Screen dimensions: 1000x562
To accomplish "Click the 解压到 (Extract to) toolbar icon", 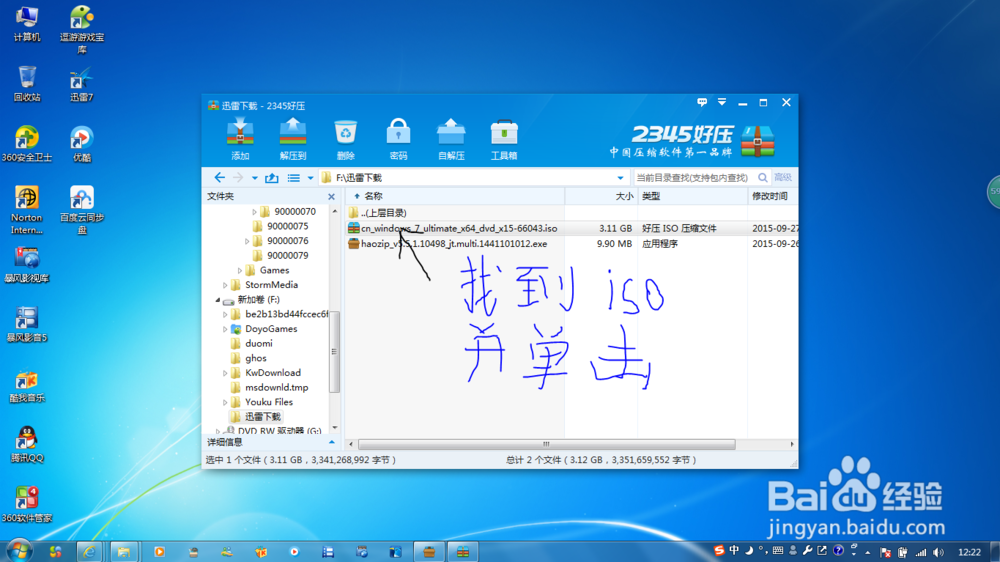I will (293, 138).
